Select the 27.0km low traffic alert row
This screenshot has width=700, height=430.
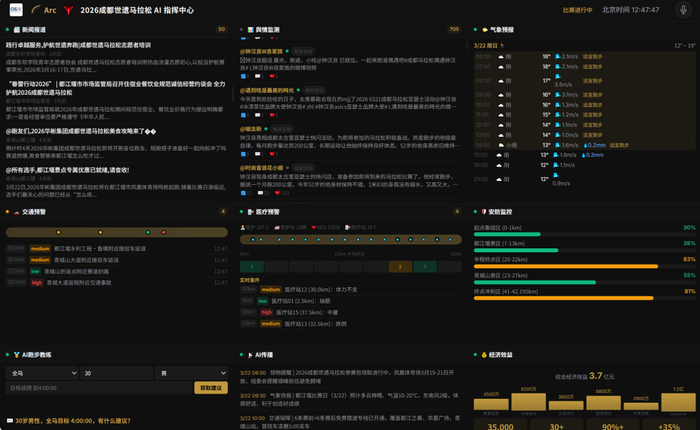point(117,271)
